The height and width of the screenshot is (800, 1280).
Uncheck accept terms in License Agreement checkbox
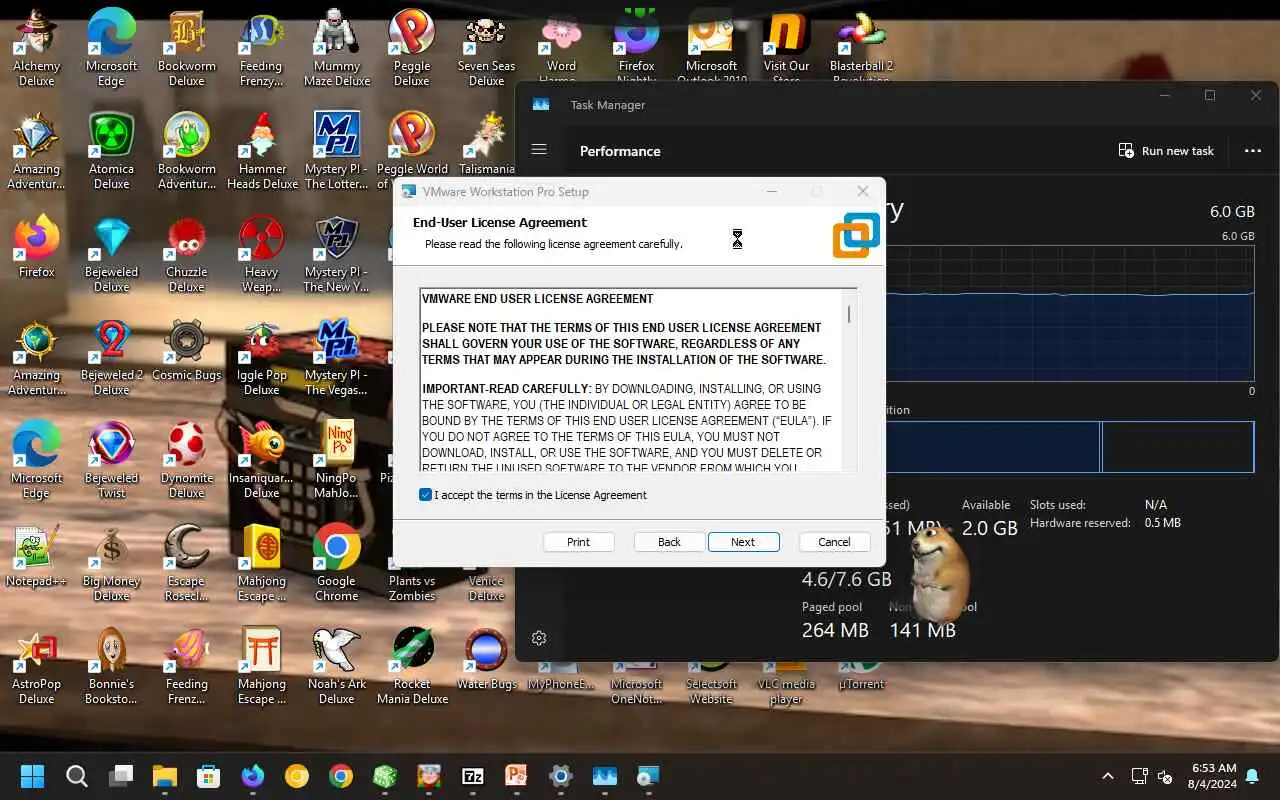point(426,495)
